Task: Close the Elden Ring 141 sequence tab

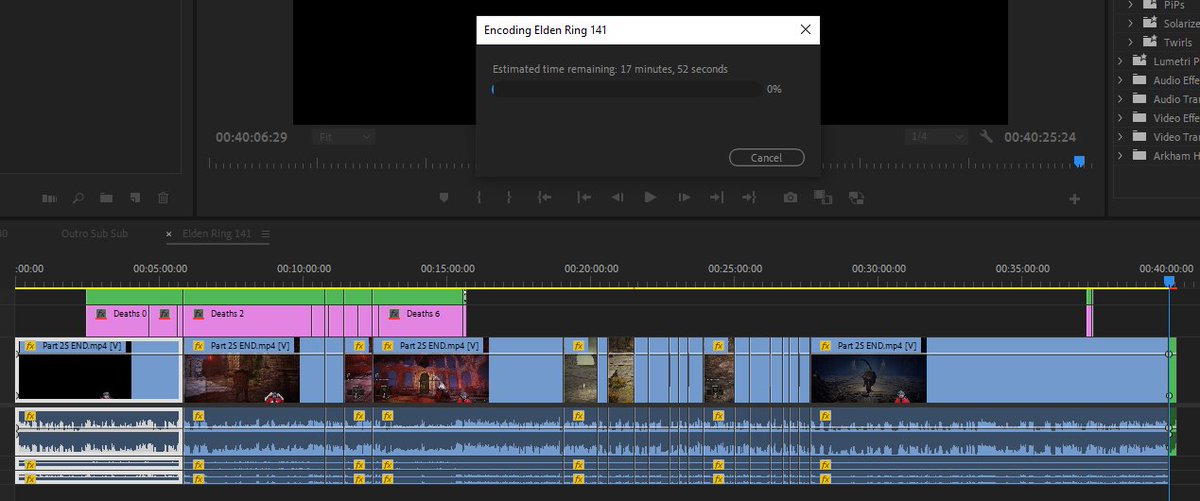Action: pyautogui.click(x=169, y=234)
